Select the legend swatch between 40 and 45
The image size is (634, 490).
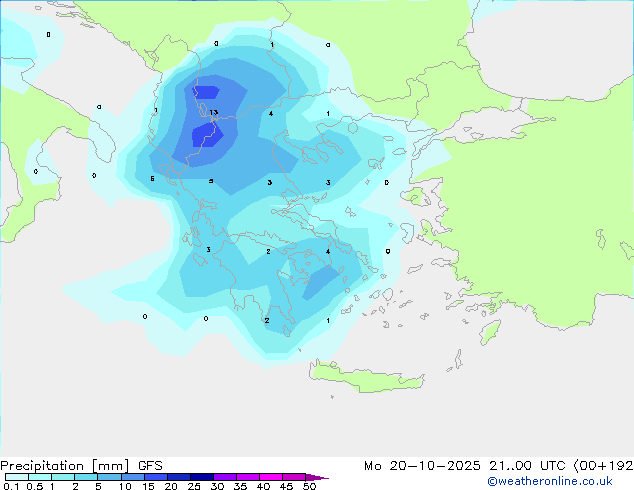271,477
